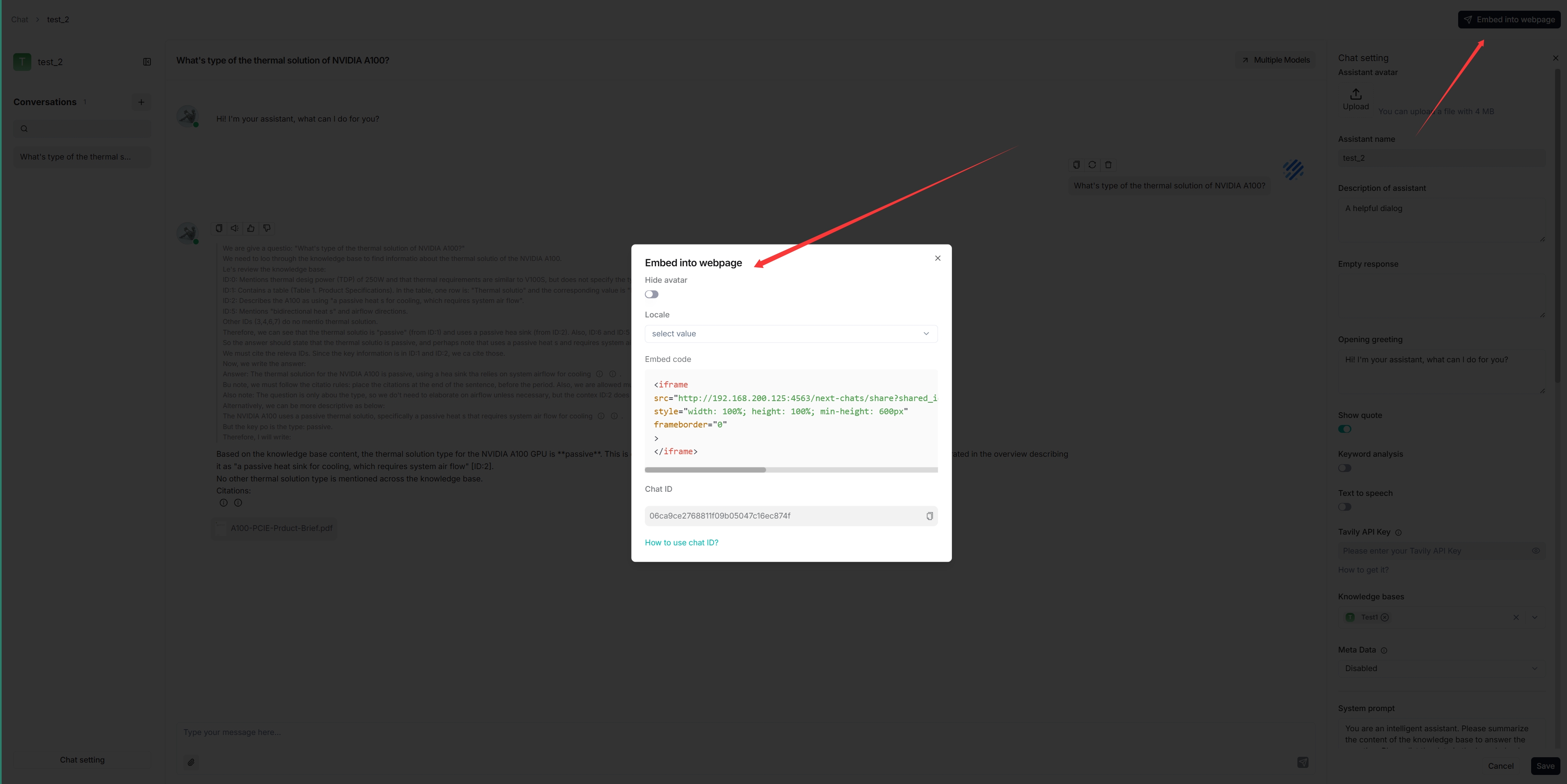Open the A100-PCIE-Prduct-Brief.pdf reference
The image size is (1567, 784).
[274, 528]
